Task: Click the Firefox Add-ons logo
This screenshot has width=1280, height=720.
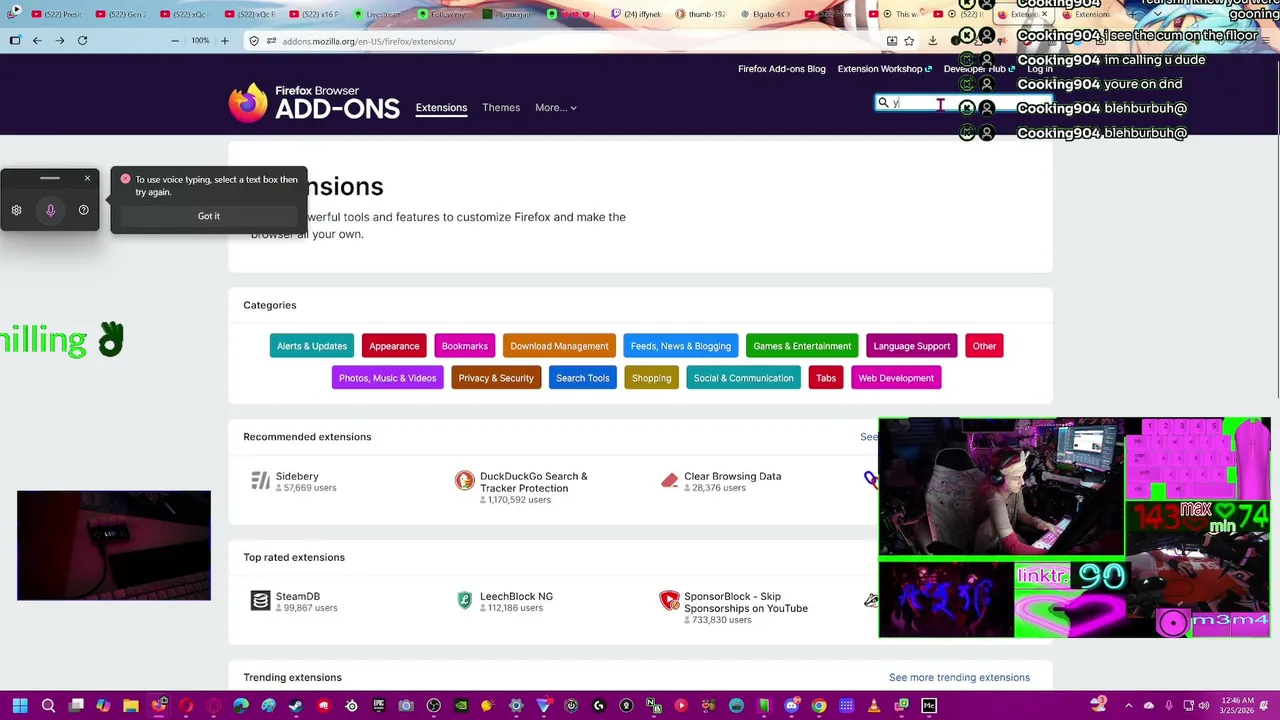Action: pos(314,103)
